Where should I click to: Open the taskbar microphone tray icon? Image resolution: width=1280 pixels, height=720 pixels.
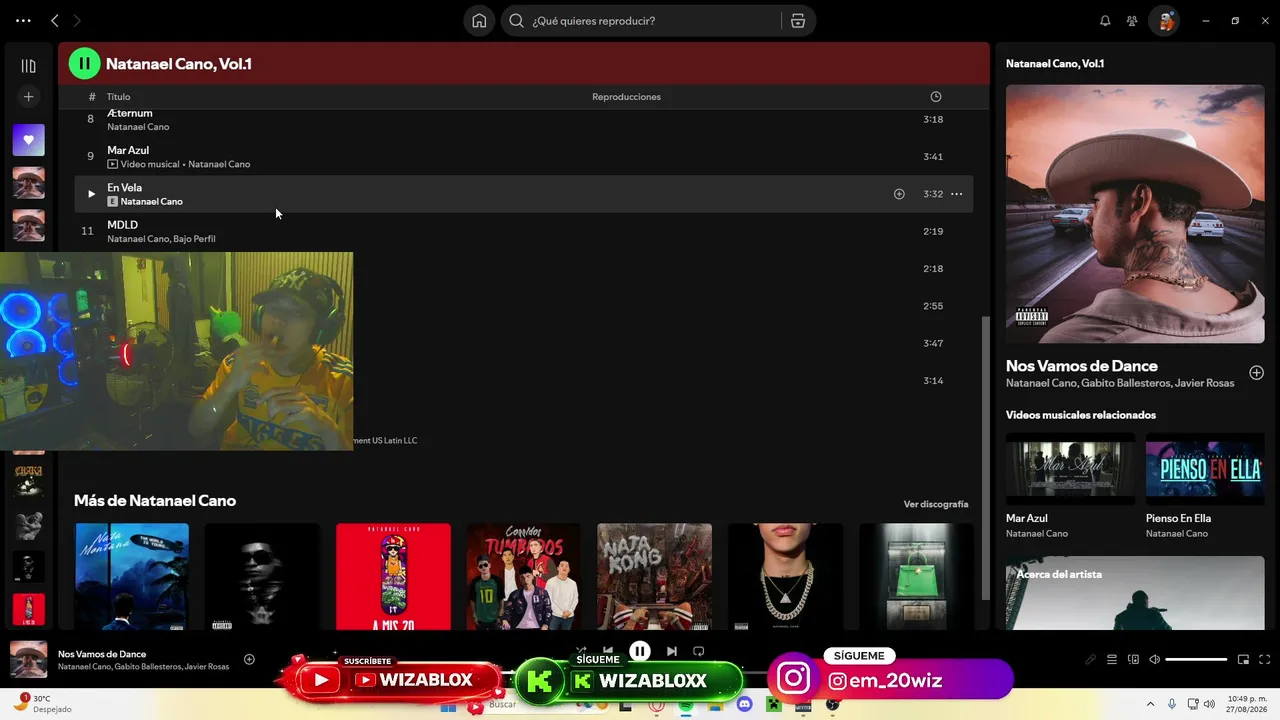1171,704
